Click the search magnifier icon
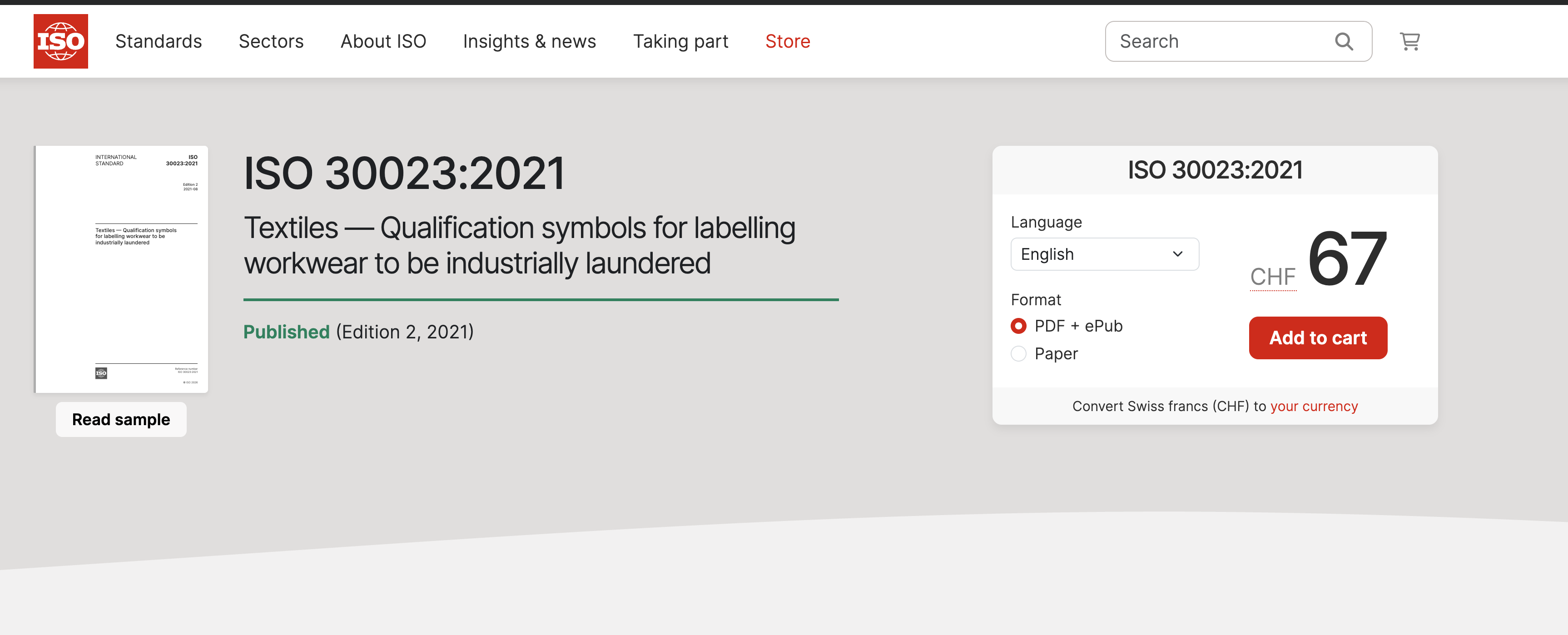This screenshot has height=635, width=1568. tap(1344, 41)
